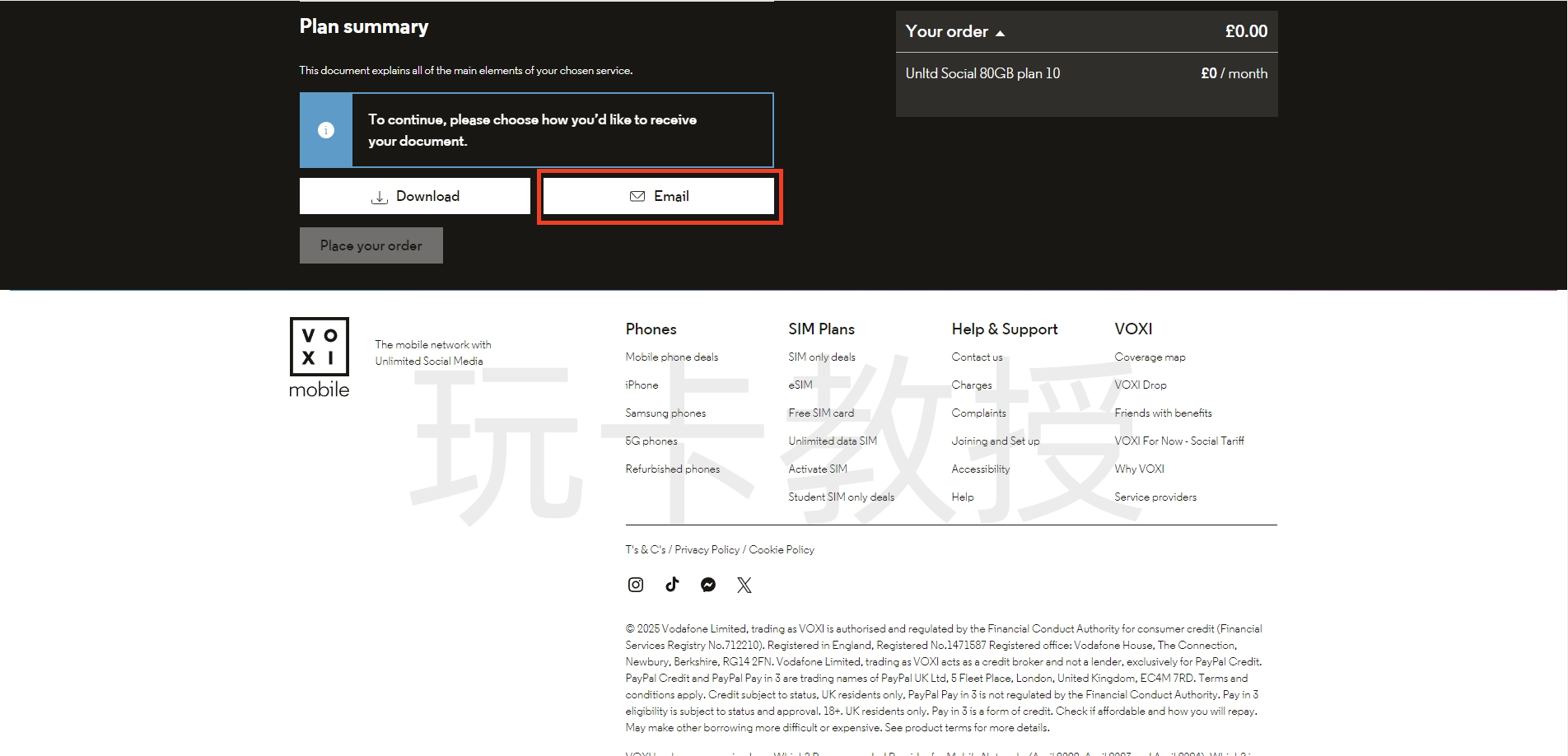1568x756 pixels.
Task: Visit the Refurbished phones link
Action: click(x=672, y=469)
